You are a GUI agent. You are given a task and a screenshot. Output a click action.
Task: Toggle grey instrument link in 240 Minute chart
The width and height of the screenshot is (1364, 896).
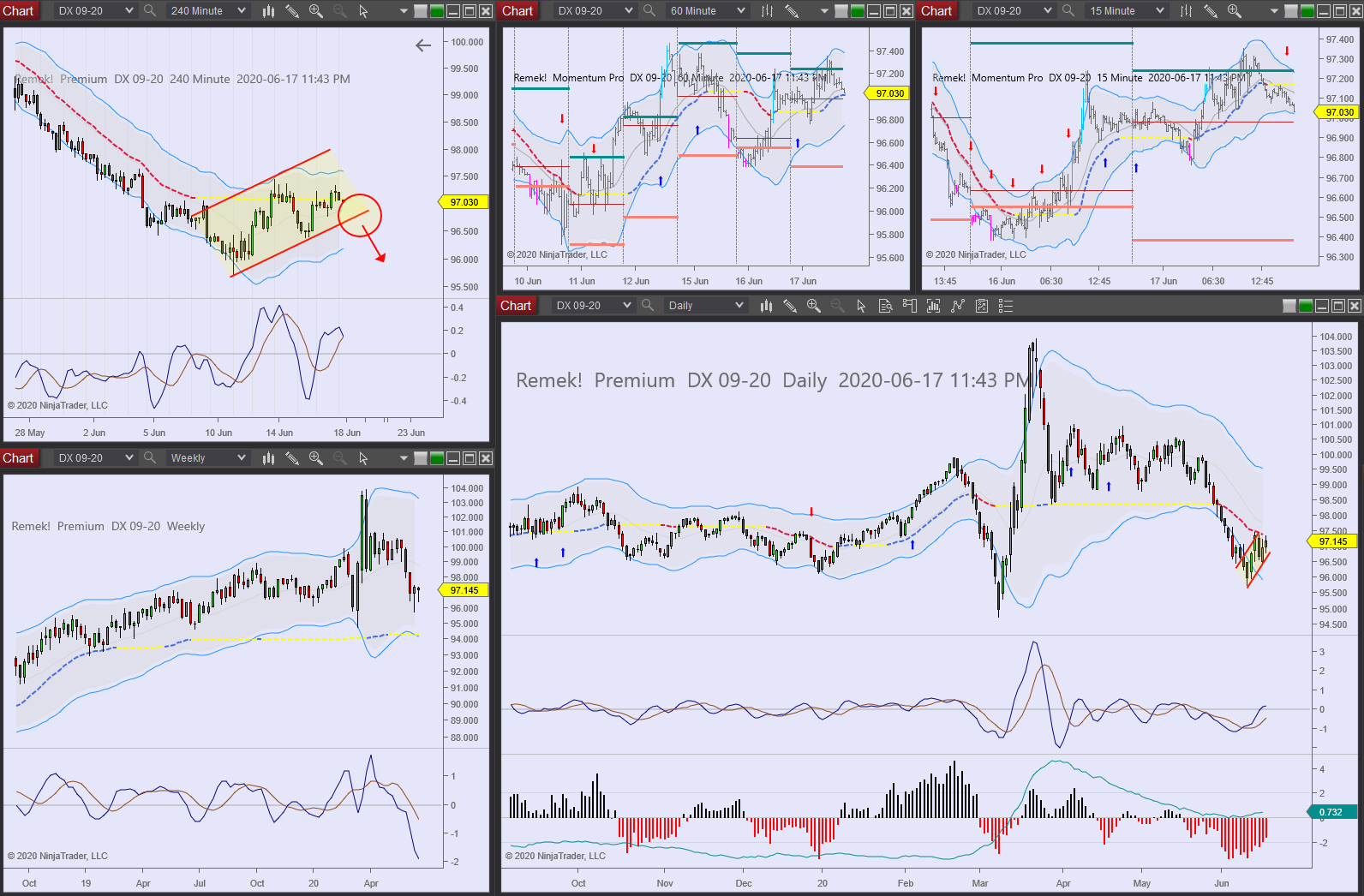421,11
